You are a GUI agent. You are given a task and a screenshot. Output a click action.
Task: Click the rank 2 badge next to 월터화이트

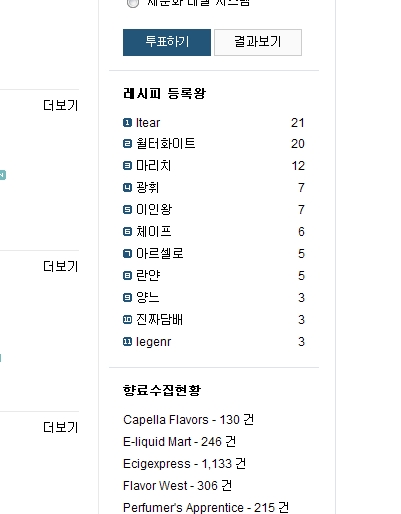[127, 144]
